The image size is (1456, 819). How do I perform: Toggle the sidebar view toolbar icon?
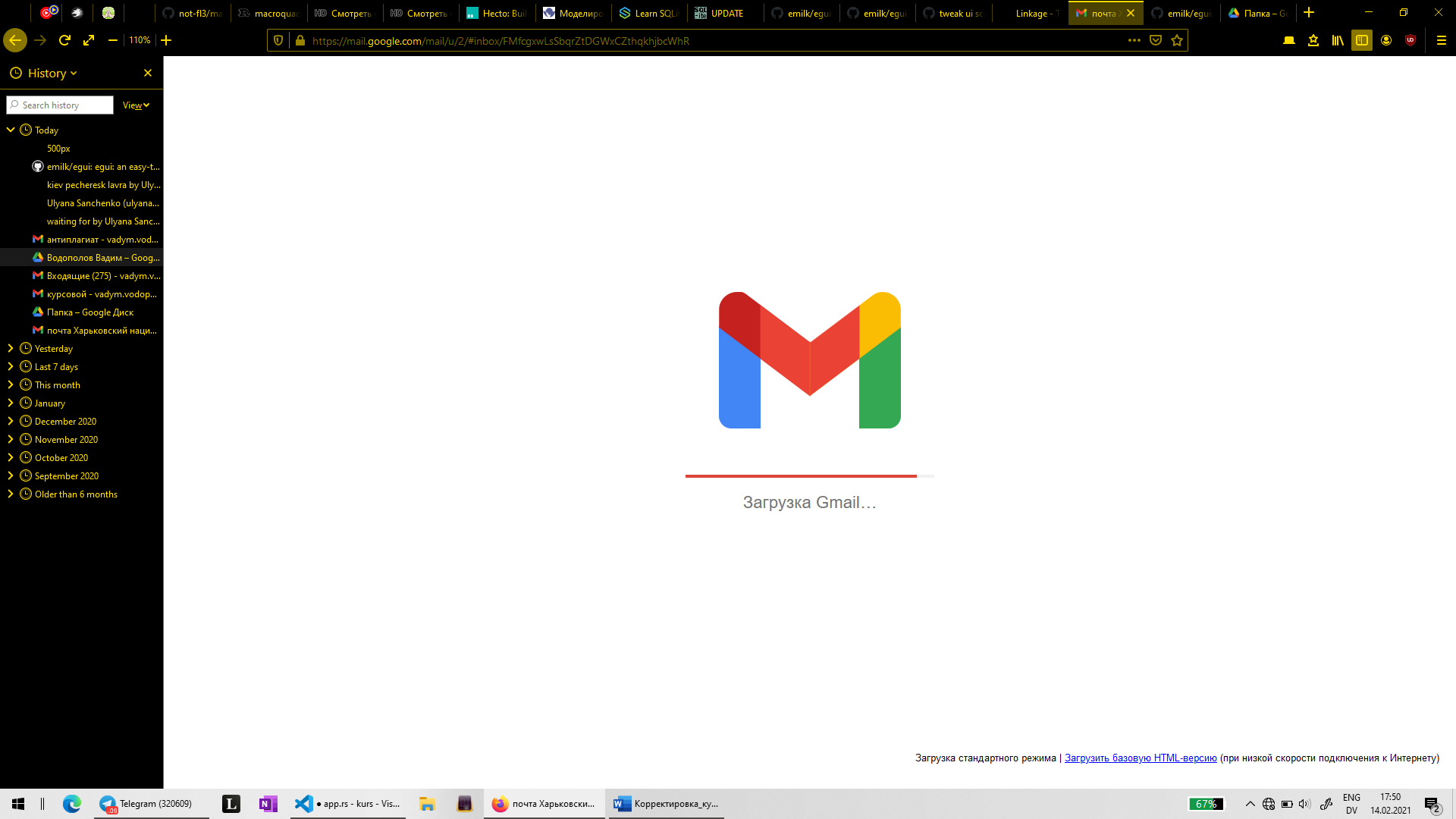coord(1362,40)
